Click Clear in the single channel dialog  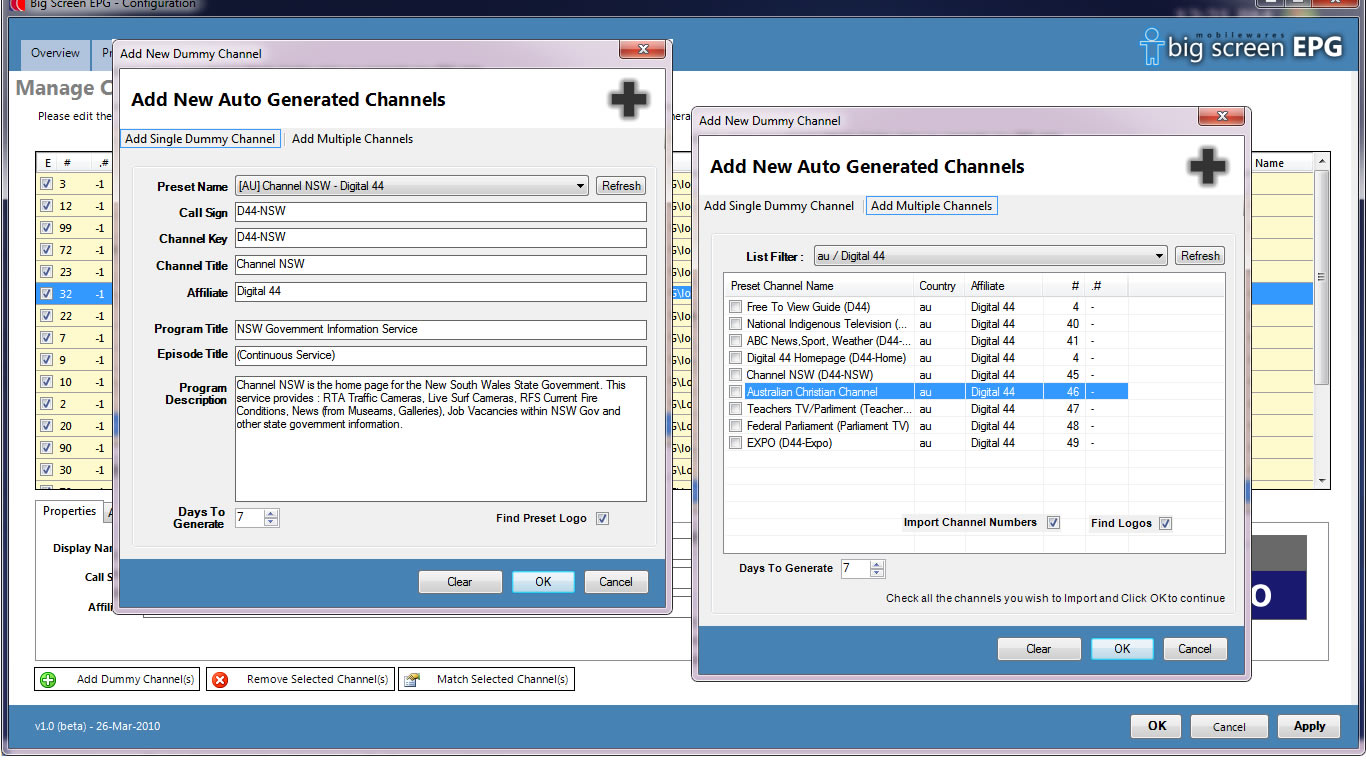click(460, 582)
